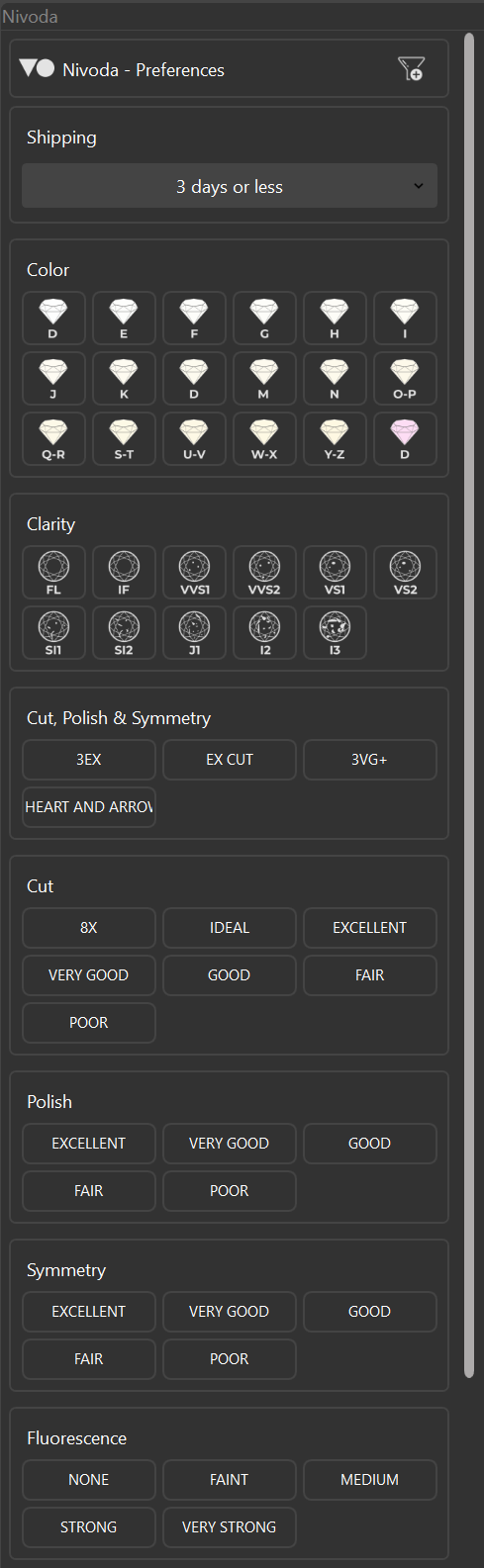Select the I3 clarity icon
The image size is (484, 1568).
(x=335, y=633)
